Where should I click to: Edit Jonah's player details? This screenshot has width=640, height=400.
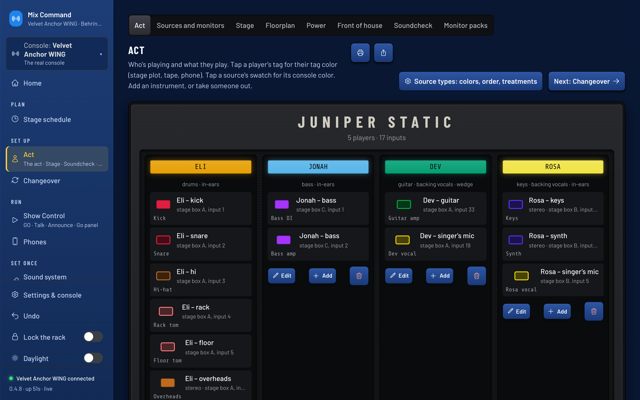[282, 276]
